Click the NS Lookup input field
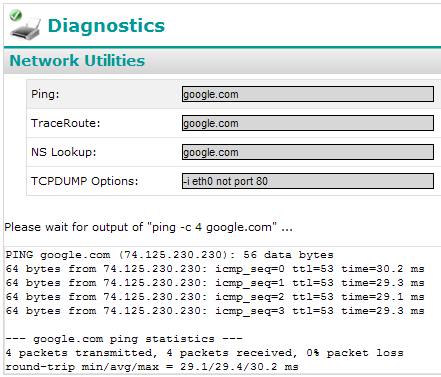Screen dimensions: 441x377 tap(308, 152)
